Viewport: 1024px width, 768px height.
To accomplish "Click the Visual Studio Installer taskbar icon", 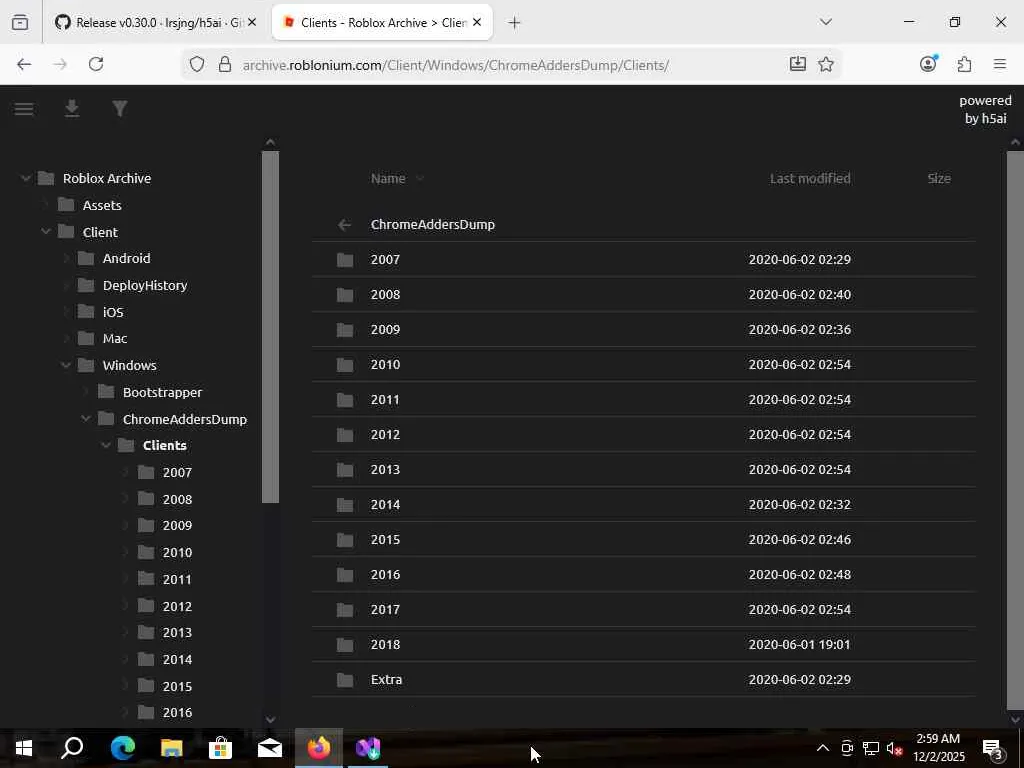I will coord(368,748).
